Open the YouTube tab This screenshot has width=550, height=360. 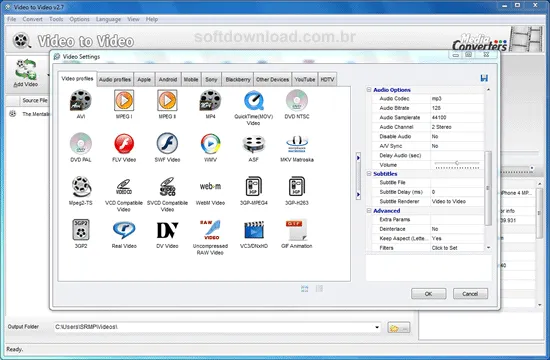tap(304, 80)
